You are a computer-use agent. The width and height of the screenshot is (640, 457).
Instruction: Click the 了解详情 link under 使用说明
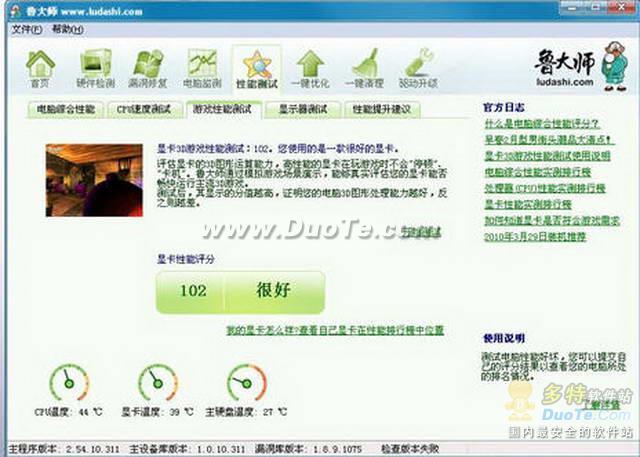[x=601, y=405]
